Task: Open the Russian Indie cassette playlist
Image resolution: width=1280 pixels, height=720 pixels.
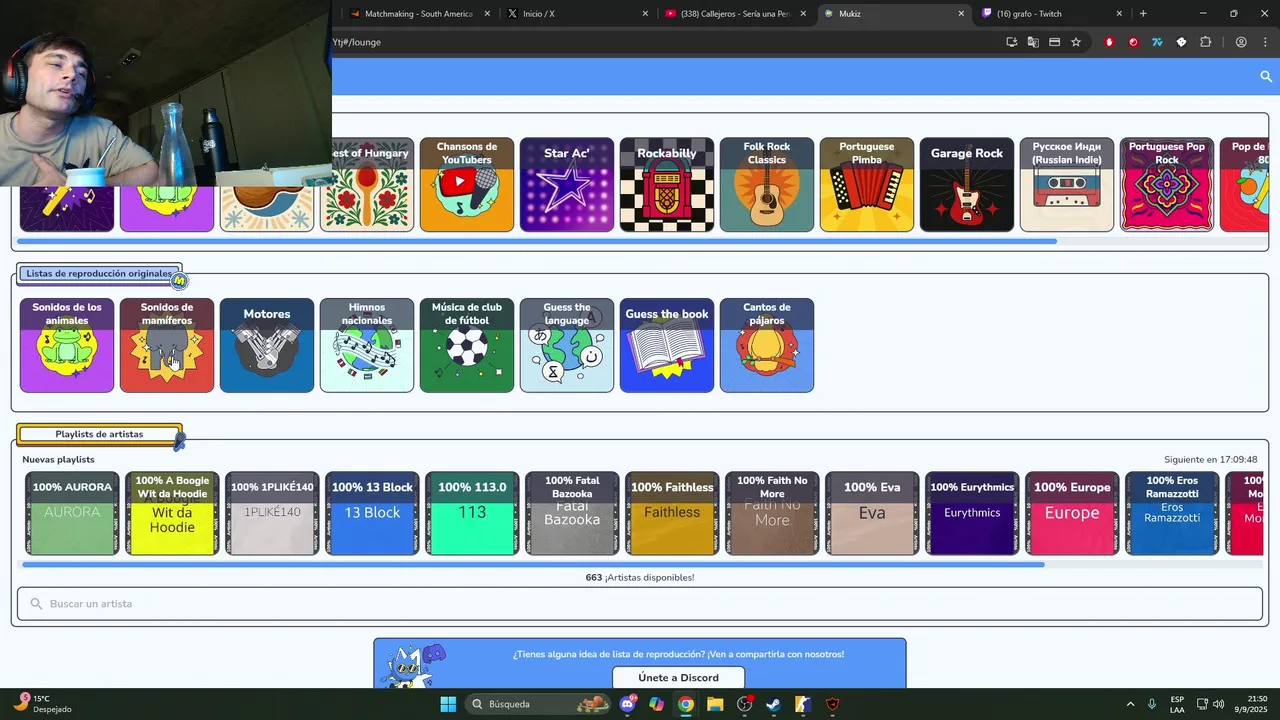Action: (x=1067, y=185)
